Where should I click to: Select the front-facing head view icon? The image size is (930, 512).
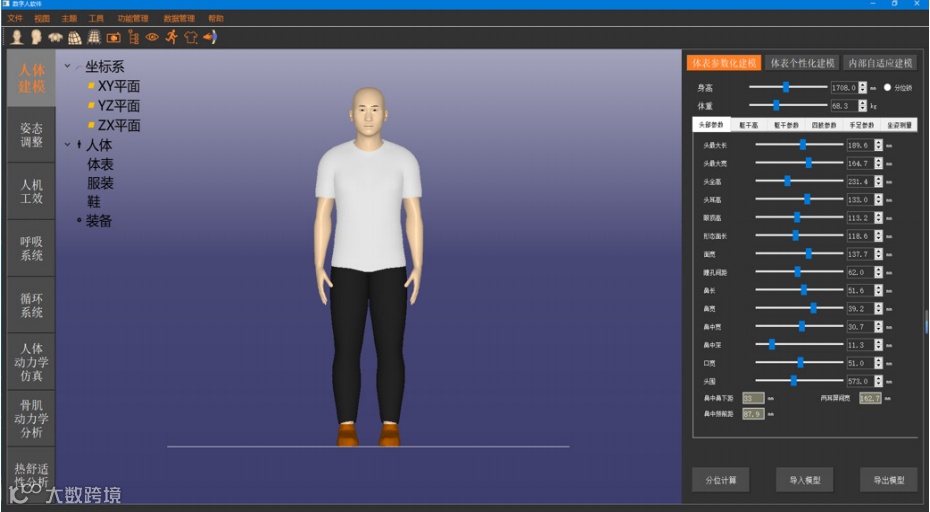pos(17,37)
